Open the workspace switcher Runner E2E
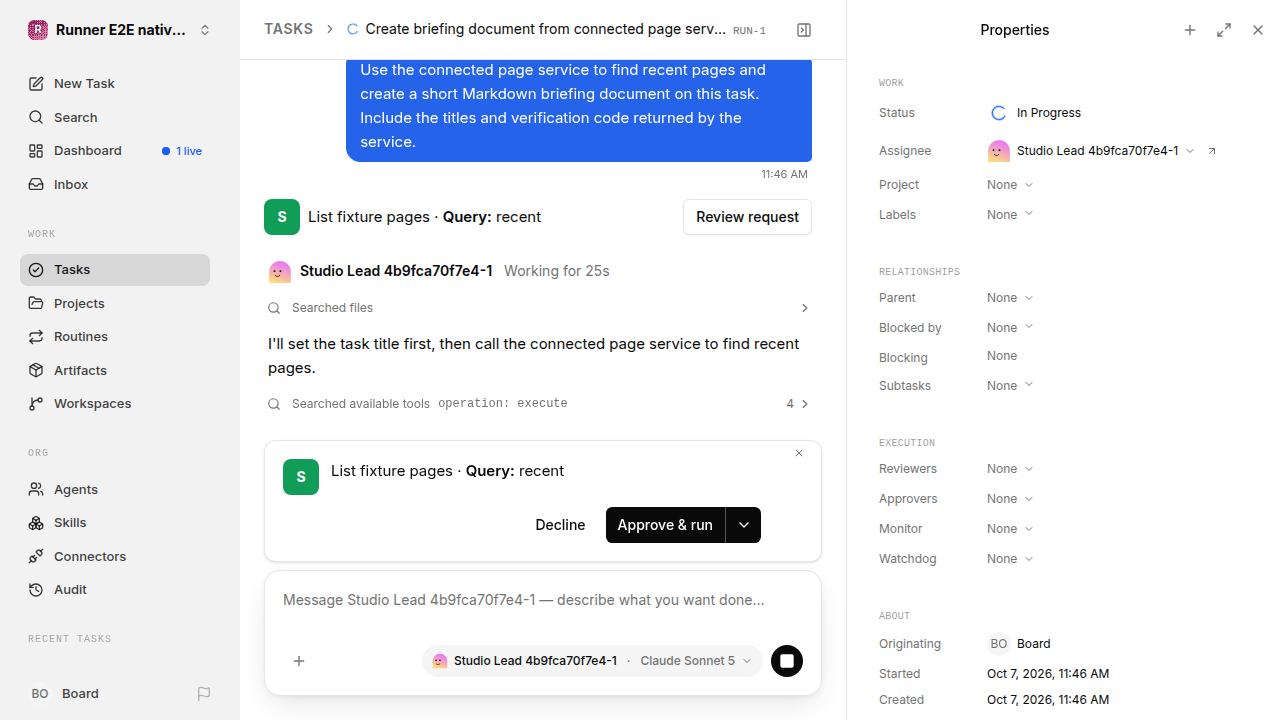Viewport: 1280px width, 720px height. [x=120, y=30]
